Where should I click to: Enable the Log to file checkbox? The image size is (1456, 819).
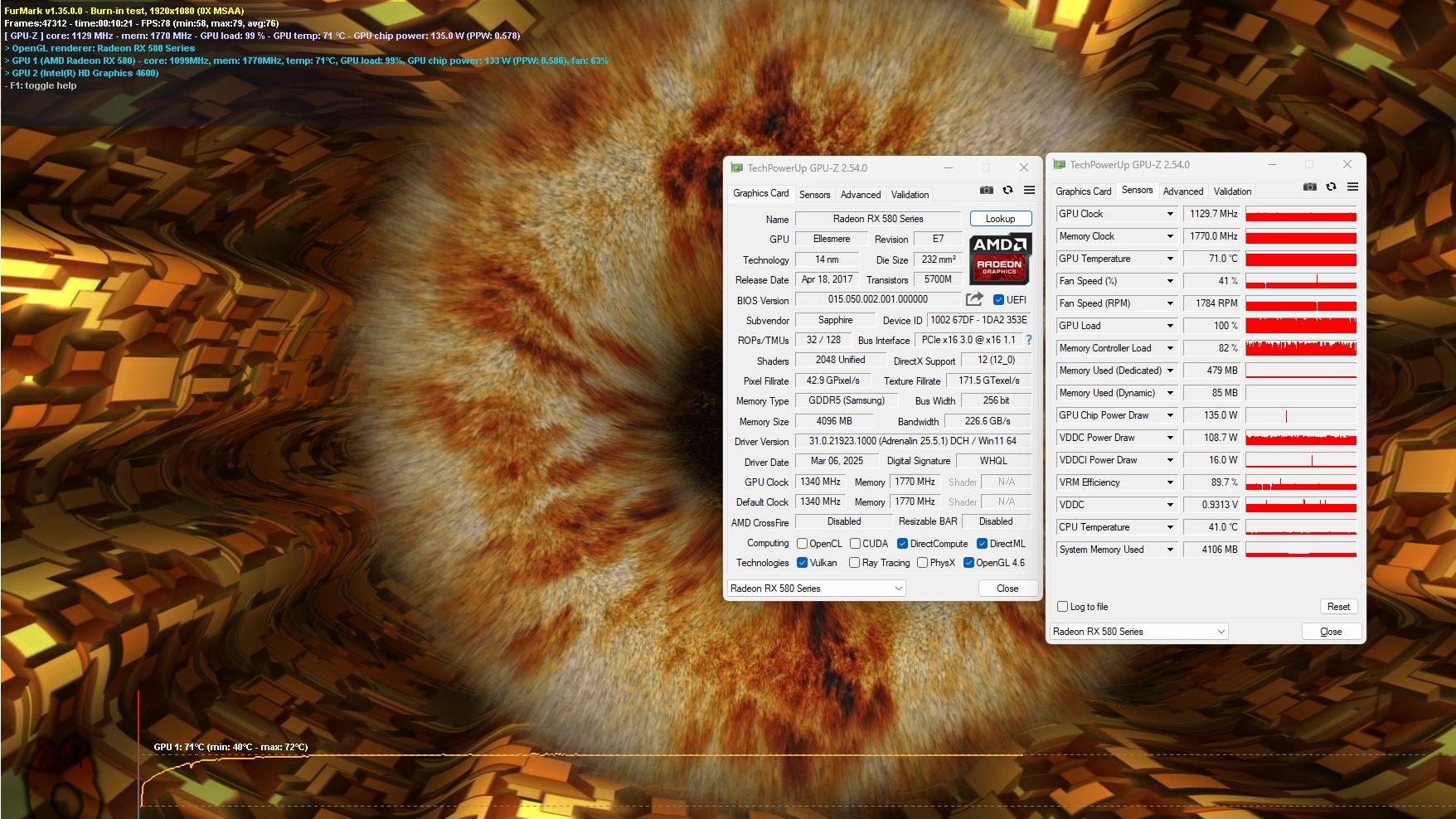pyautogui.click(x=1062, y=607)
